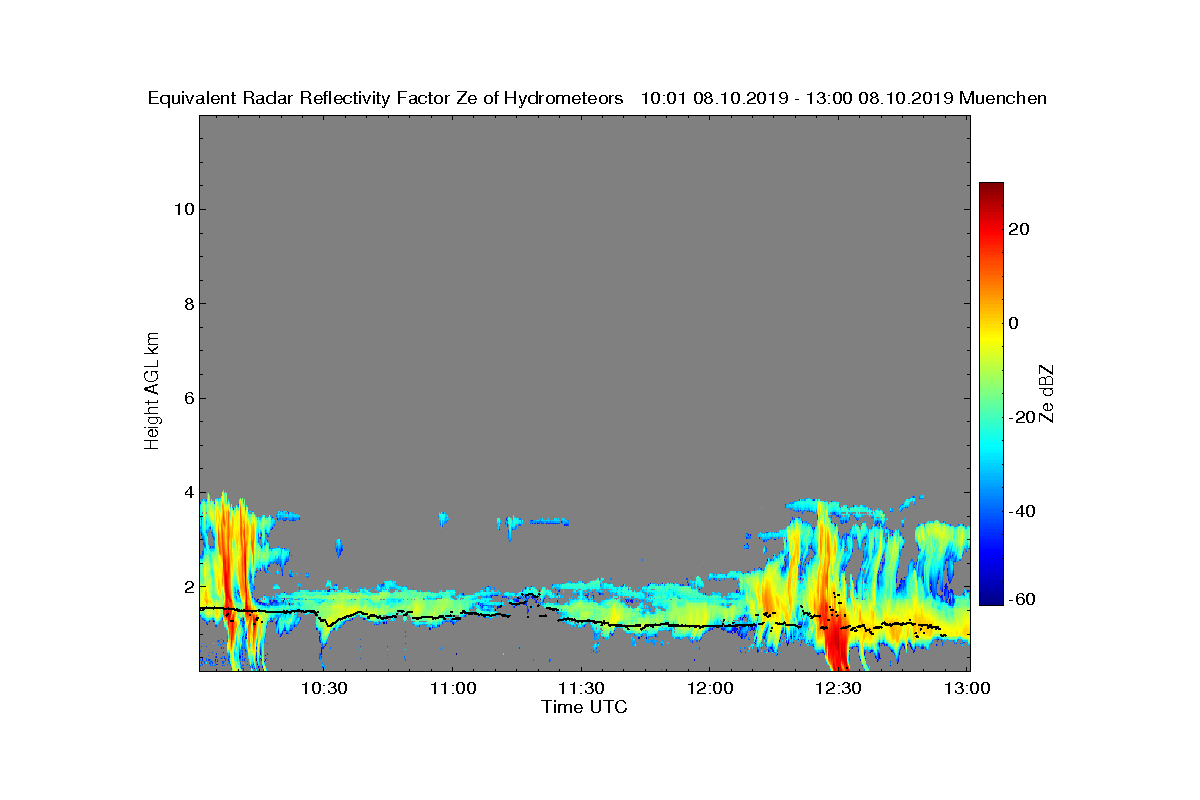The width and height of the screenshot is (1200, 800).
Task: Click the height tick label '10'
Action: click(x=183, y=209)
